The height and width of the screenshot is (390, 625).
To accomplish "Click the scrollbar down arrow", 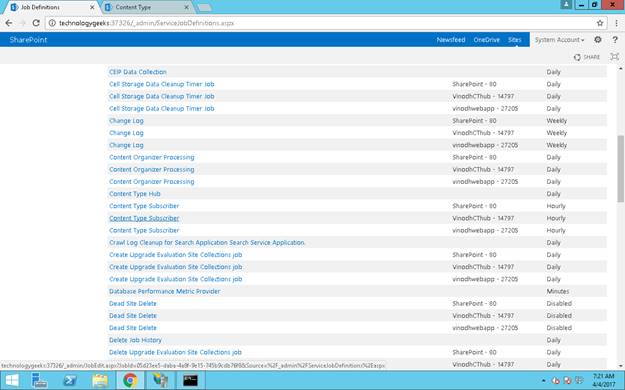I will click(x=621, y=366).
